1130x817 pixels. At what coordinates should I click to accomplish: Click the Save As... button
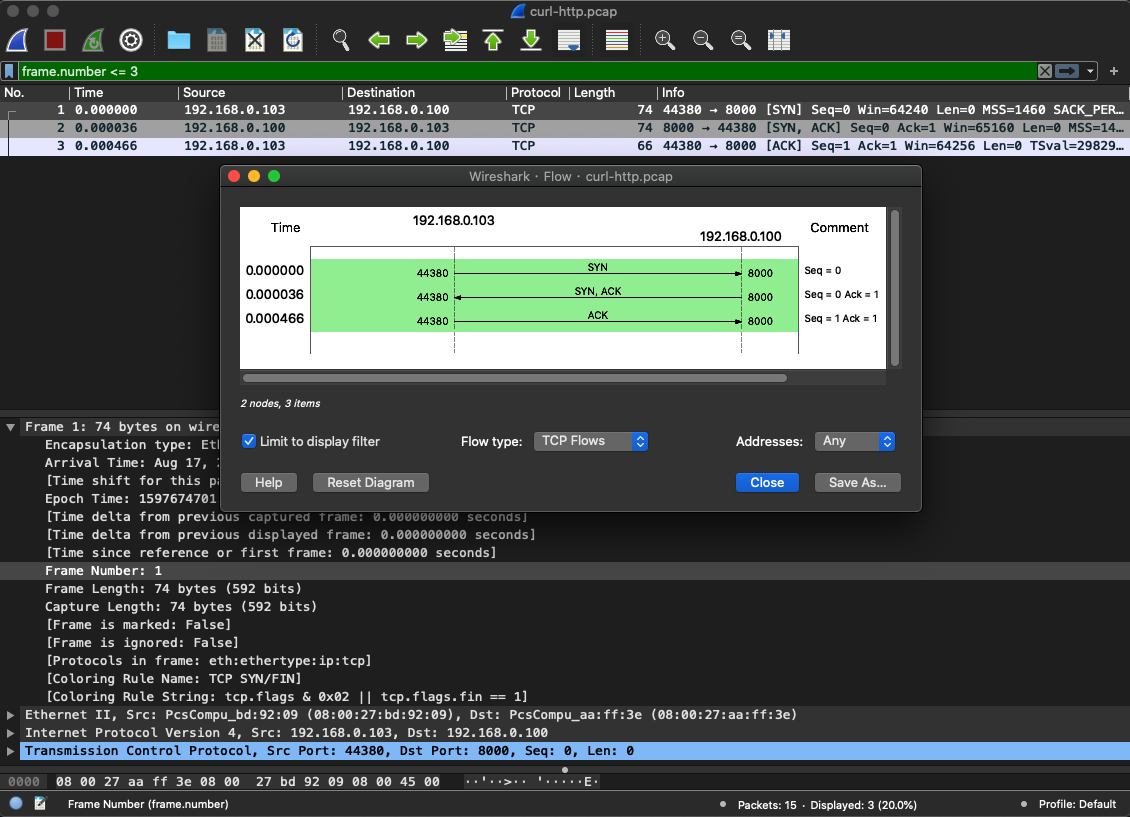pos(858,482)
